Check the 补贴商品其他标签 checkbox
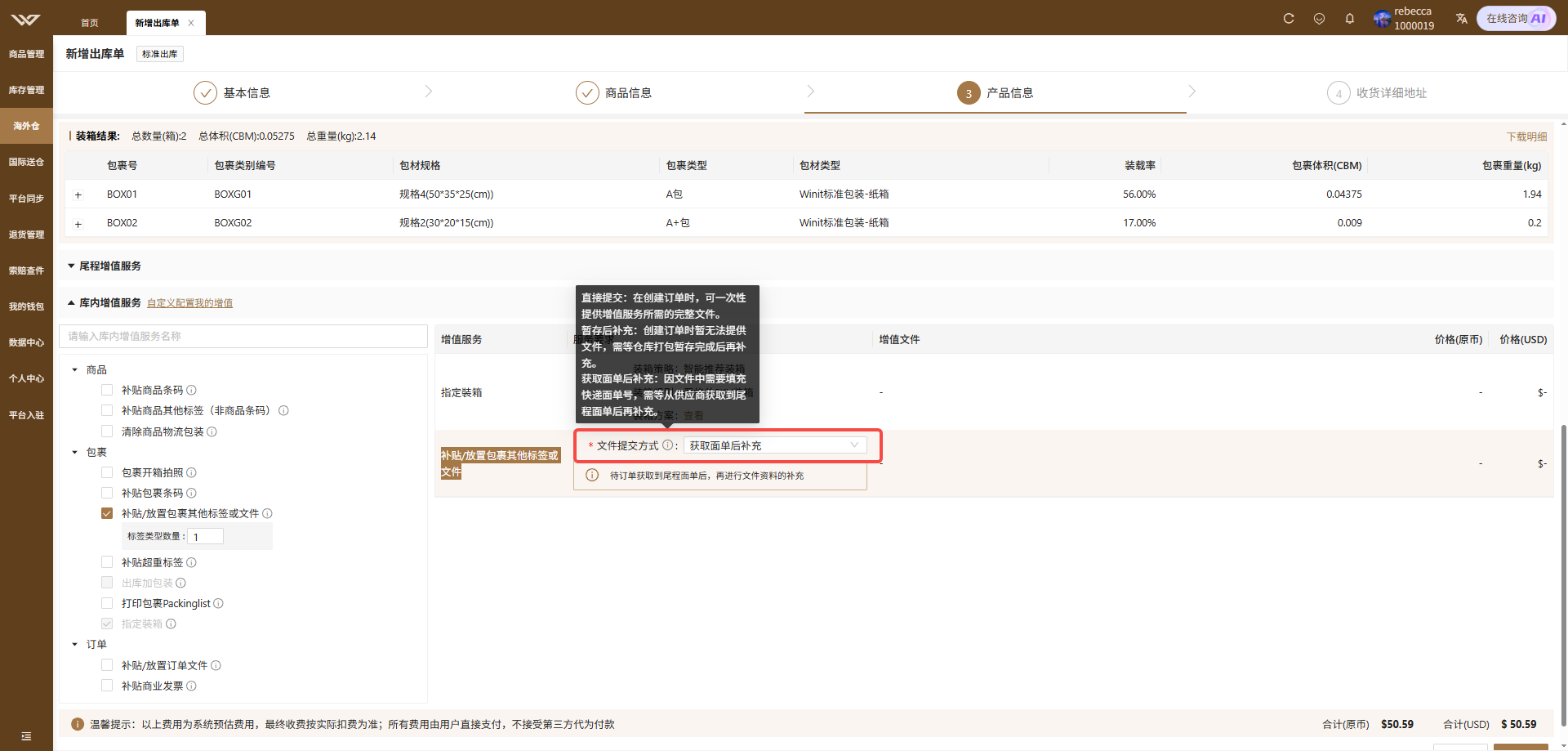 point(107,410)
